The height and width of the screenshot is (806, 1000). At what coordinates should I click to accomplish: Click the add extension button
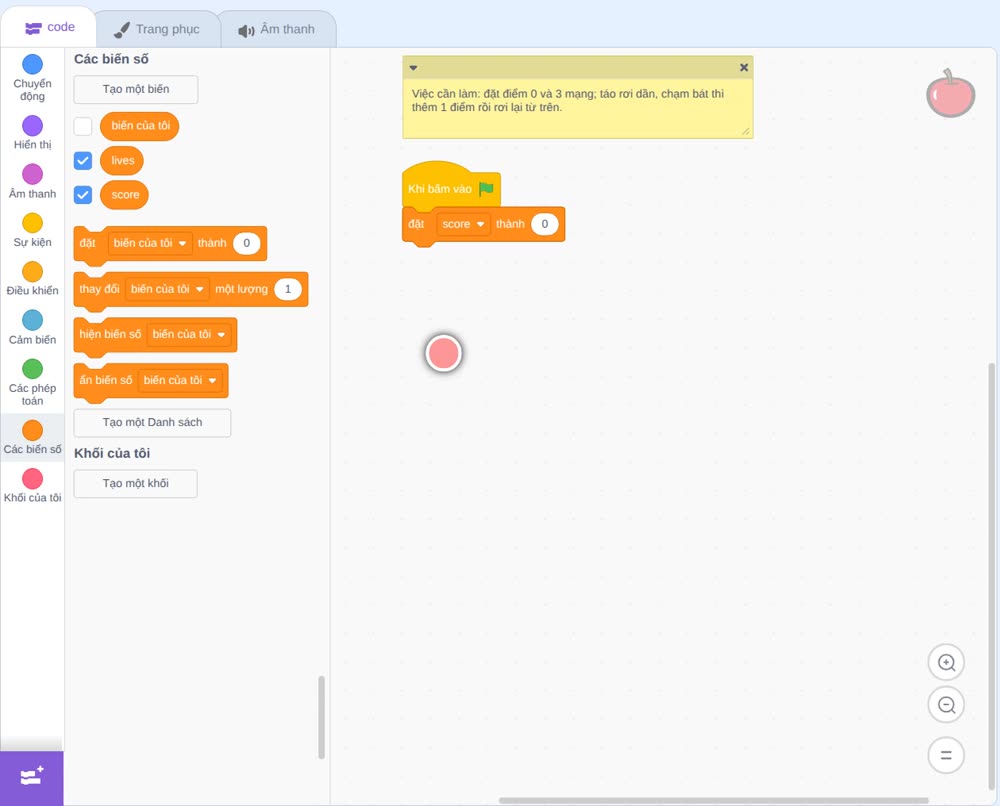tap(32, 778)
